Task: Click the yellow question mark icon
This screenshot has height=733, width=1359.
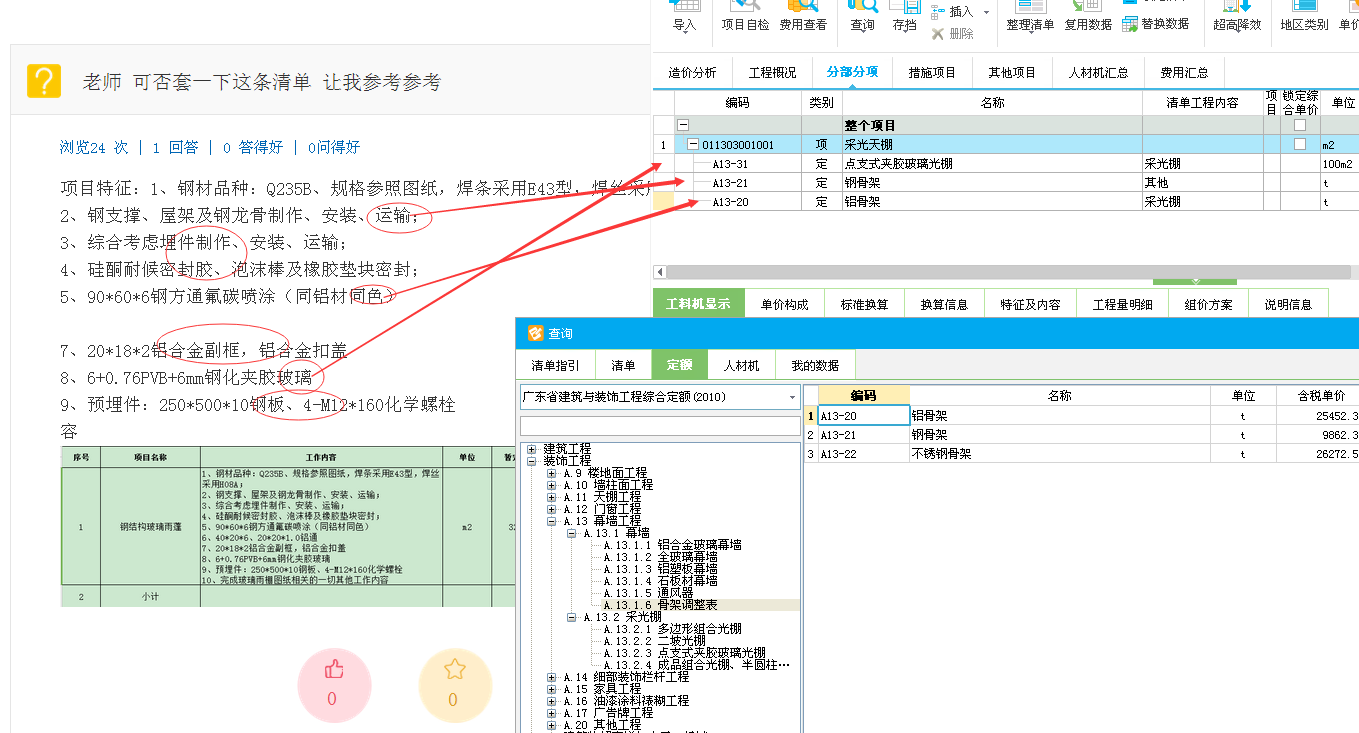Action: click(44, 81)
